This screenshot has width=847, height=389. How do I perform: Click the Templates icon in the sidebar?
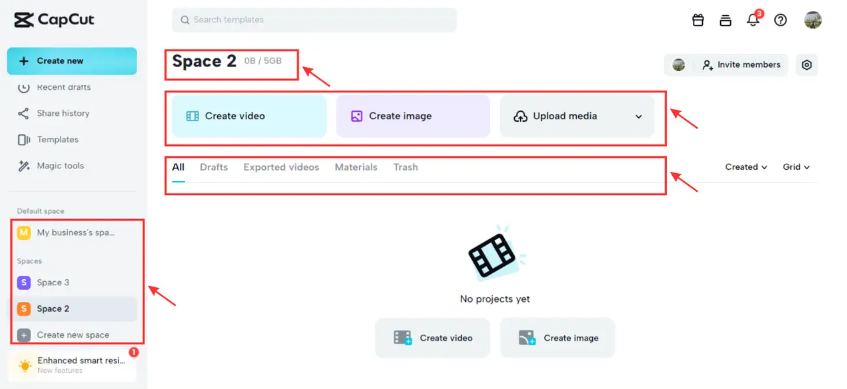click(x=23, y=140)
